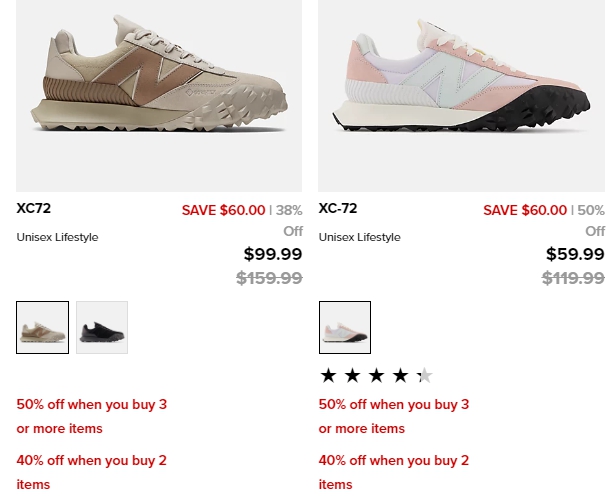
Task: Click the crossed-out $119.99 original price
Action: [573, 278]
